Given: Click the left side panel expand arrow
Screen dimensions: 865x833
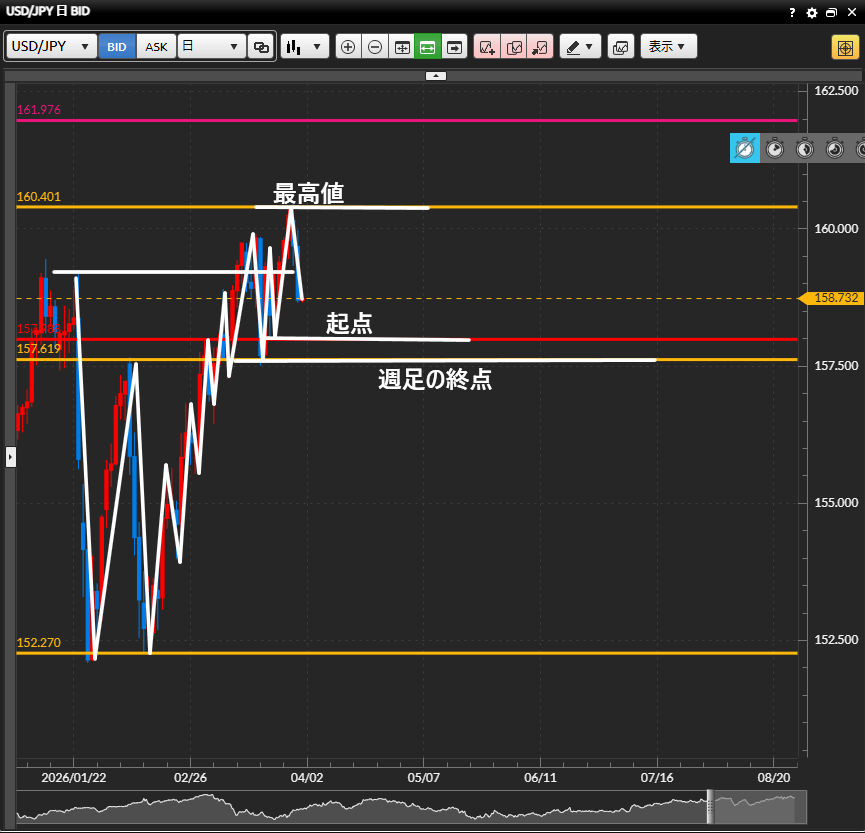Looking at the screenshot, I should 11,457.
